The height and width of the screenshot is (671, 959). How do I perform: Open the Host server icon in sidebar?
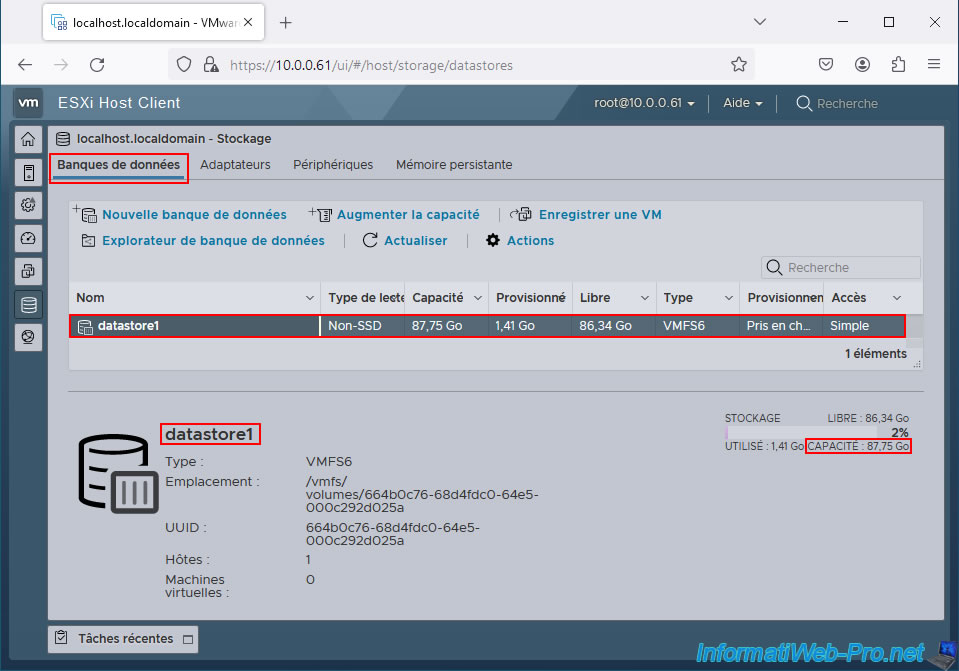click(x=28, y=172)
